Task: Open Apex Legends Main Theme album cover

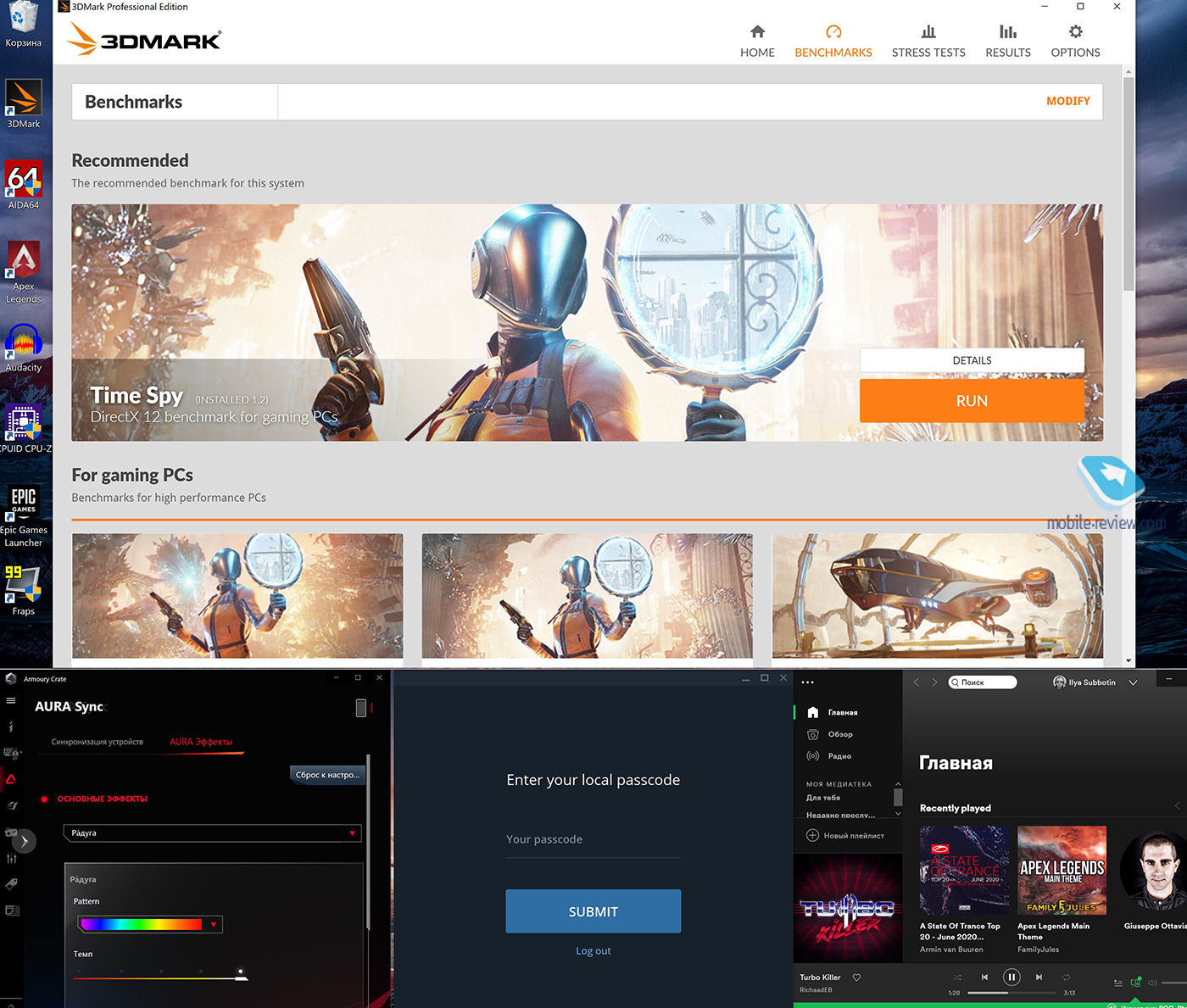Action: point(1062,870)
